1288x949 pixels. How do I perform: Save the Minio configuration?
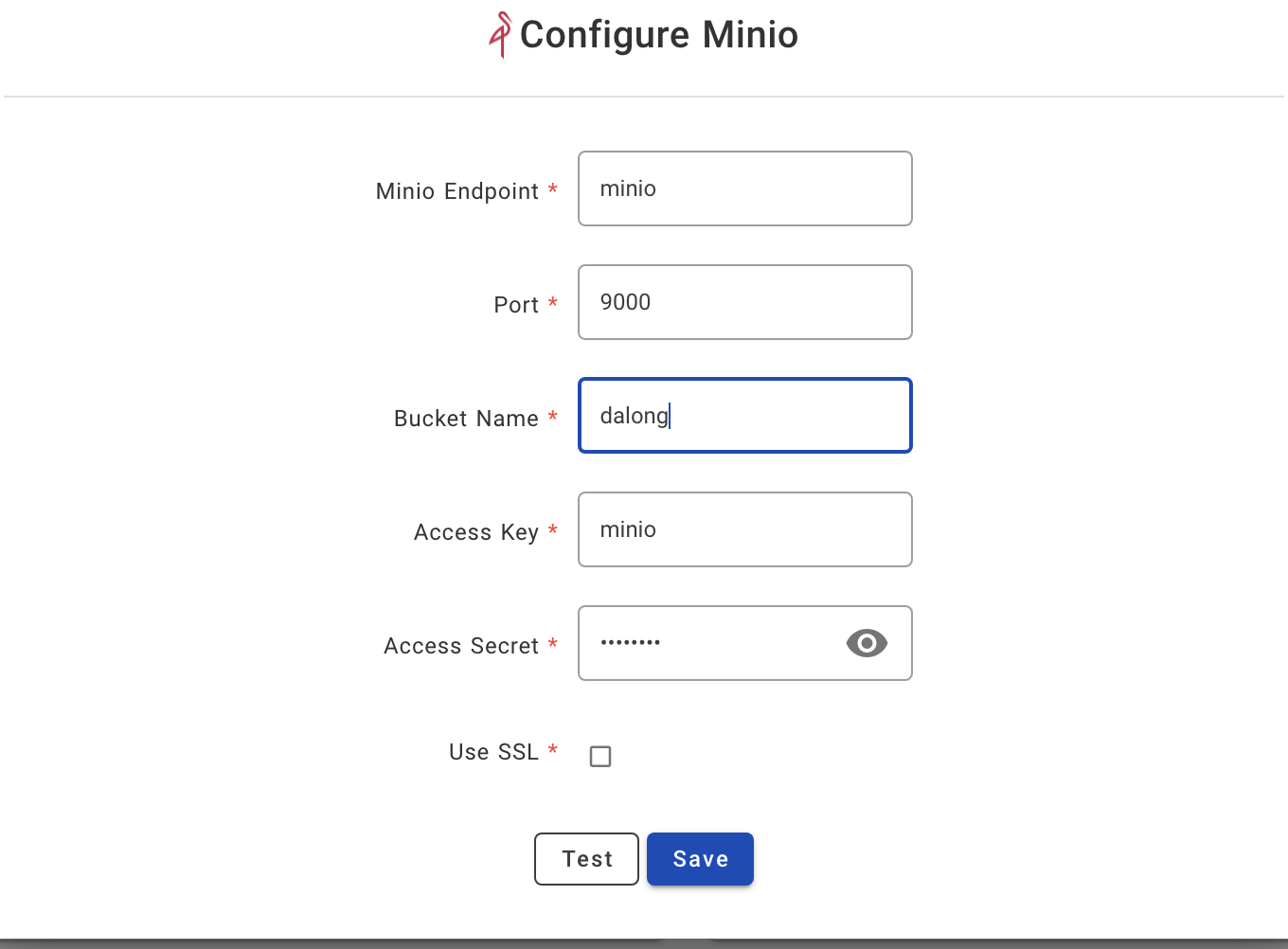click(x=700, y=859)
